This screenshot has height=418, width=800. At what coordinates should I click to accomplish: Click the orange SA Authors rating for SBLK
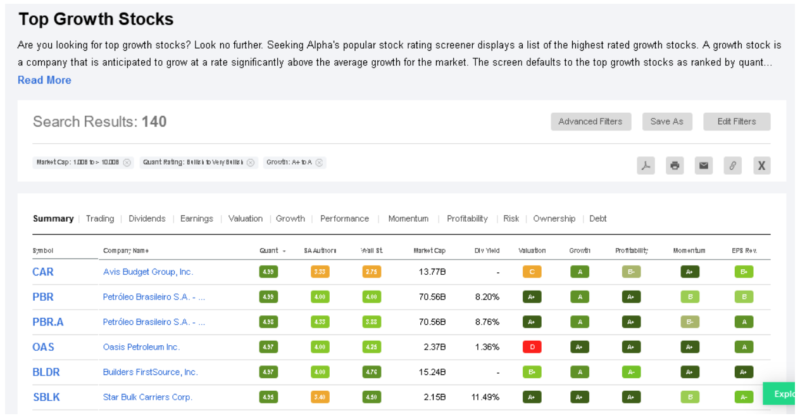(320, 397)
